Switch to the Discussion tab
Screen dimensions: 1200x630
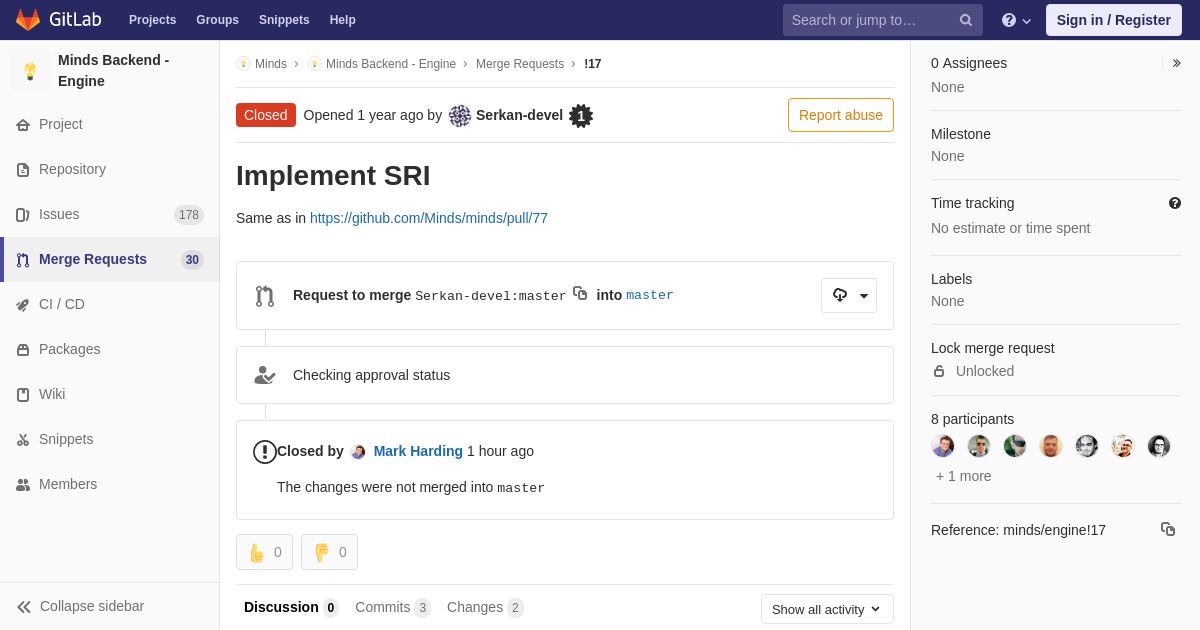click(291, 607)
